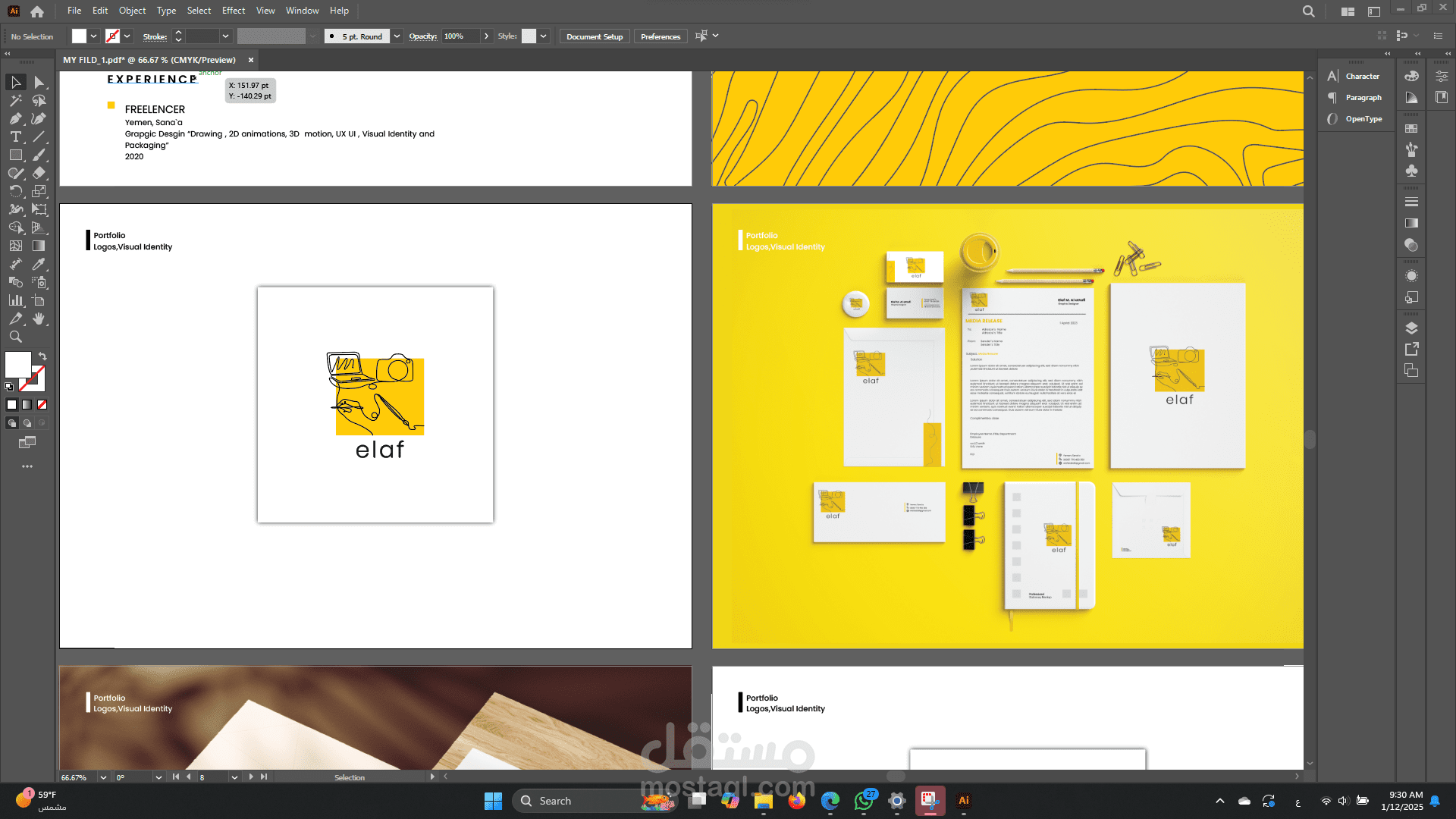Open the Window menu
Screen dimensions: 1456x819
click(302, 11)
